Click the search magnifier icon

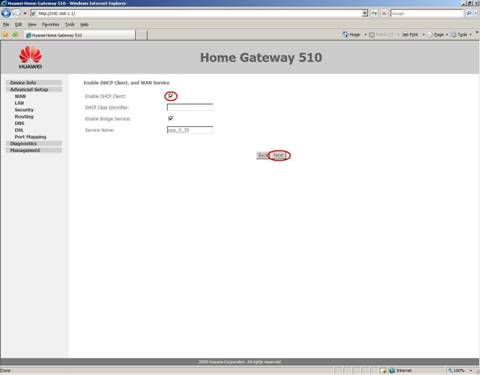pyautogui.click(x=469, y=13)
